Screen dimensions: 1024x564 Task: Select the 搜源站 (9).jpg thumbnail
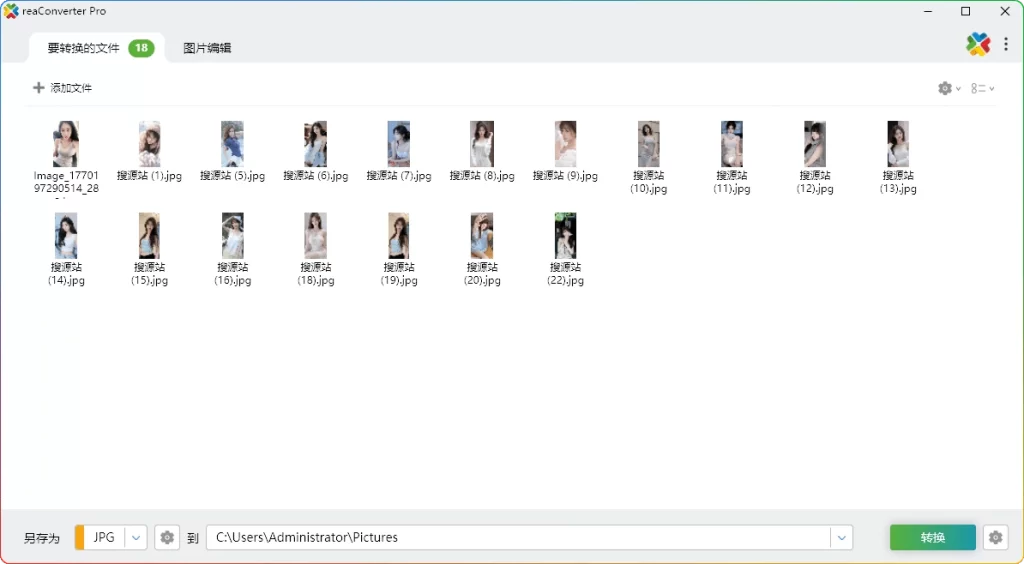(566, 144)
